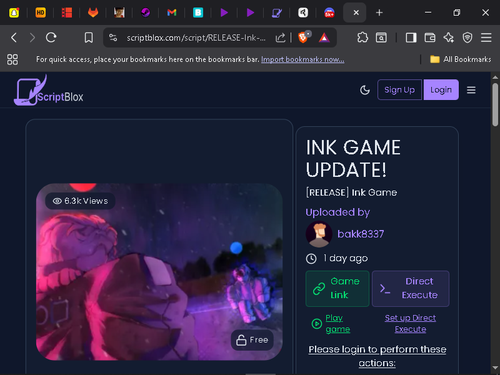This screenshot has width=500, height=375.
Task: Go forward to the next page
Action: coord(32,38)
